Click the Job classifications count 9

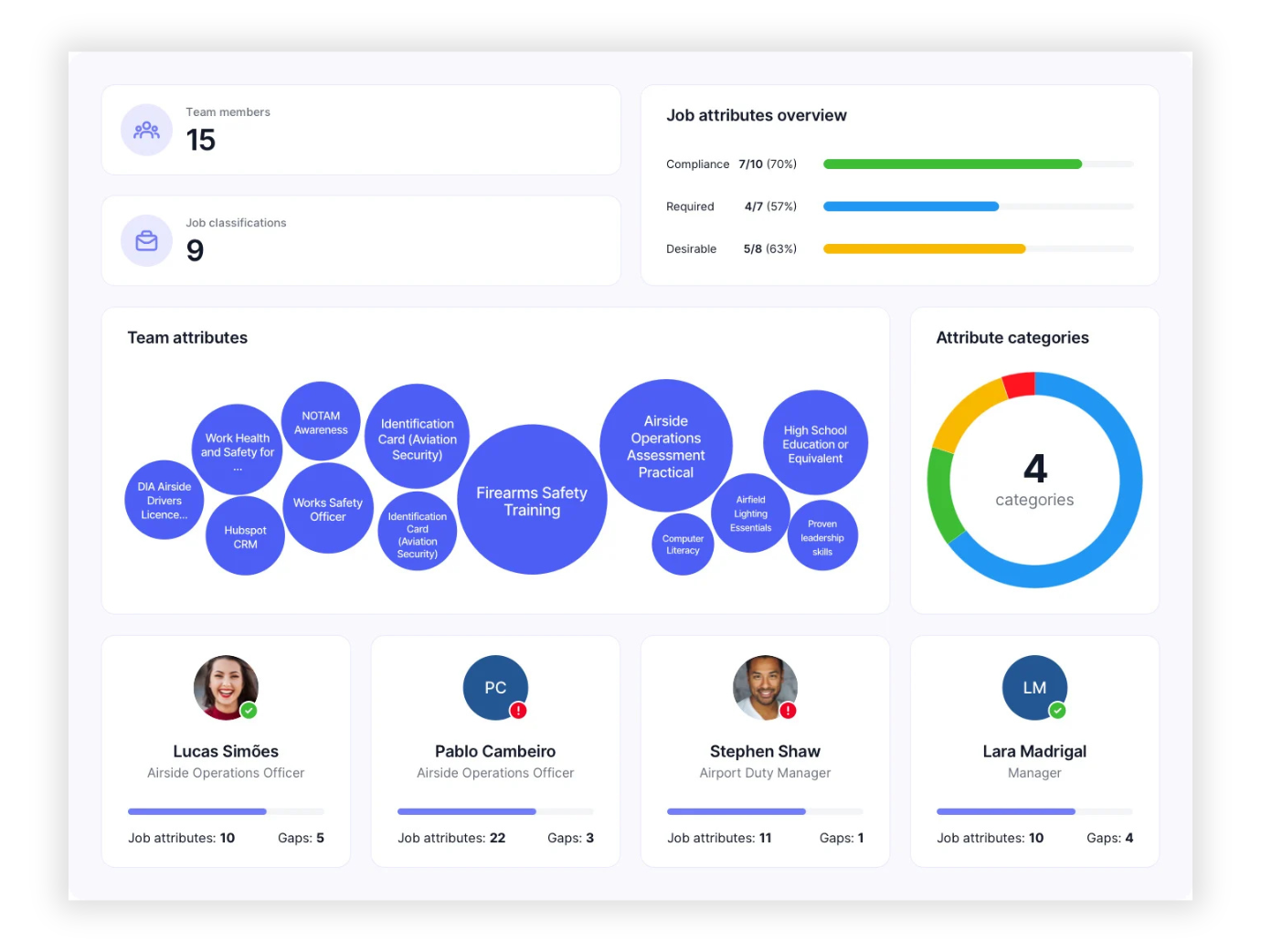pyautogui.click(x=195, y=250)
